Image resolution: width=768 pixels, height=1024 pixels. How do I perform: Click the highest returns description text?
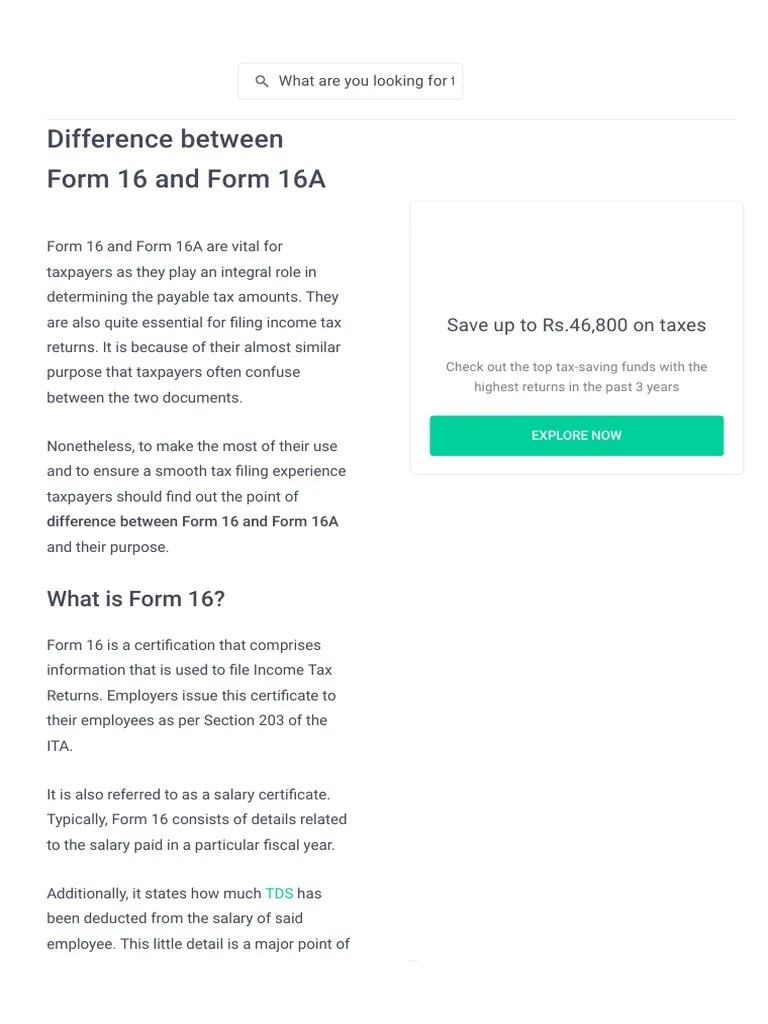576,376
